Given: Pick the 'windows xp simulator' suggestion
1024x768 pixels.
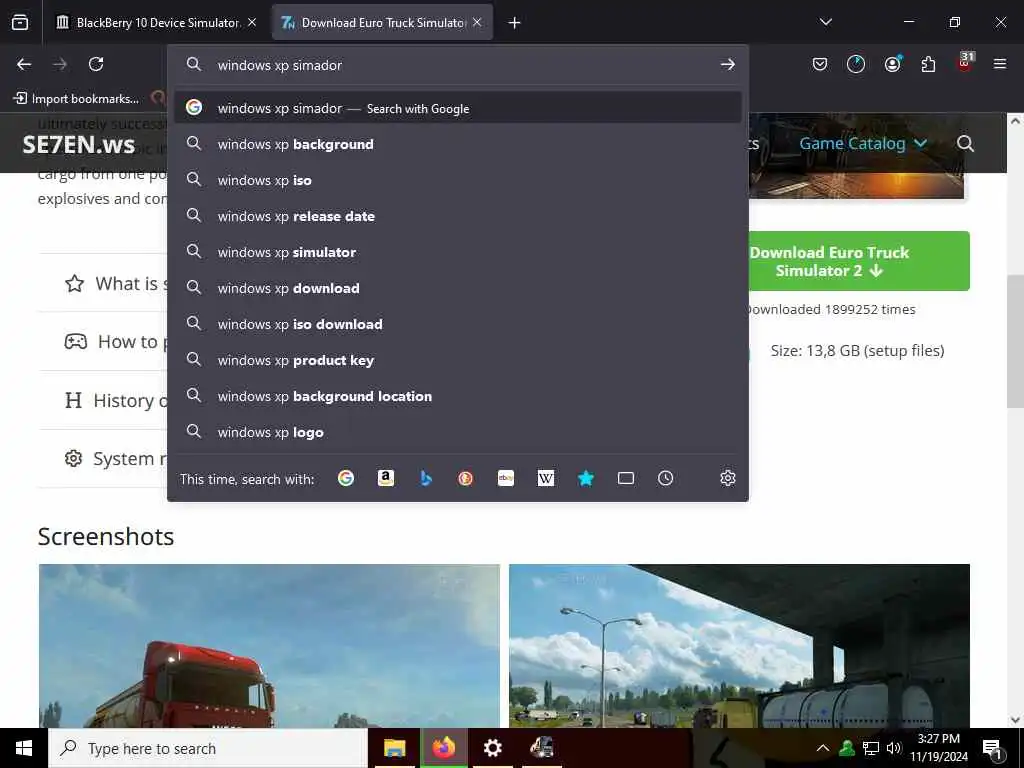Looking at the screenshot, I should (x=458, y=251).
